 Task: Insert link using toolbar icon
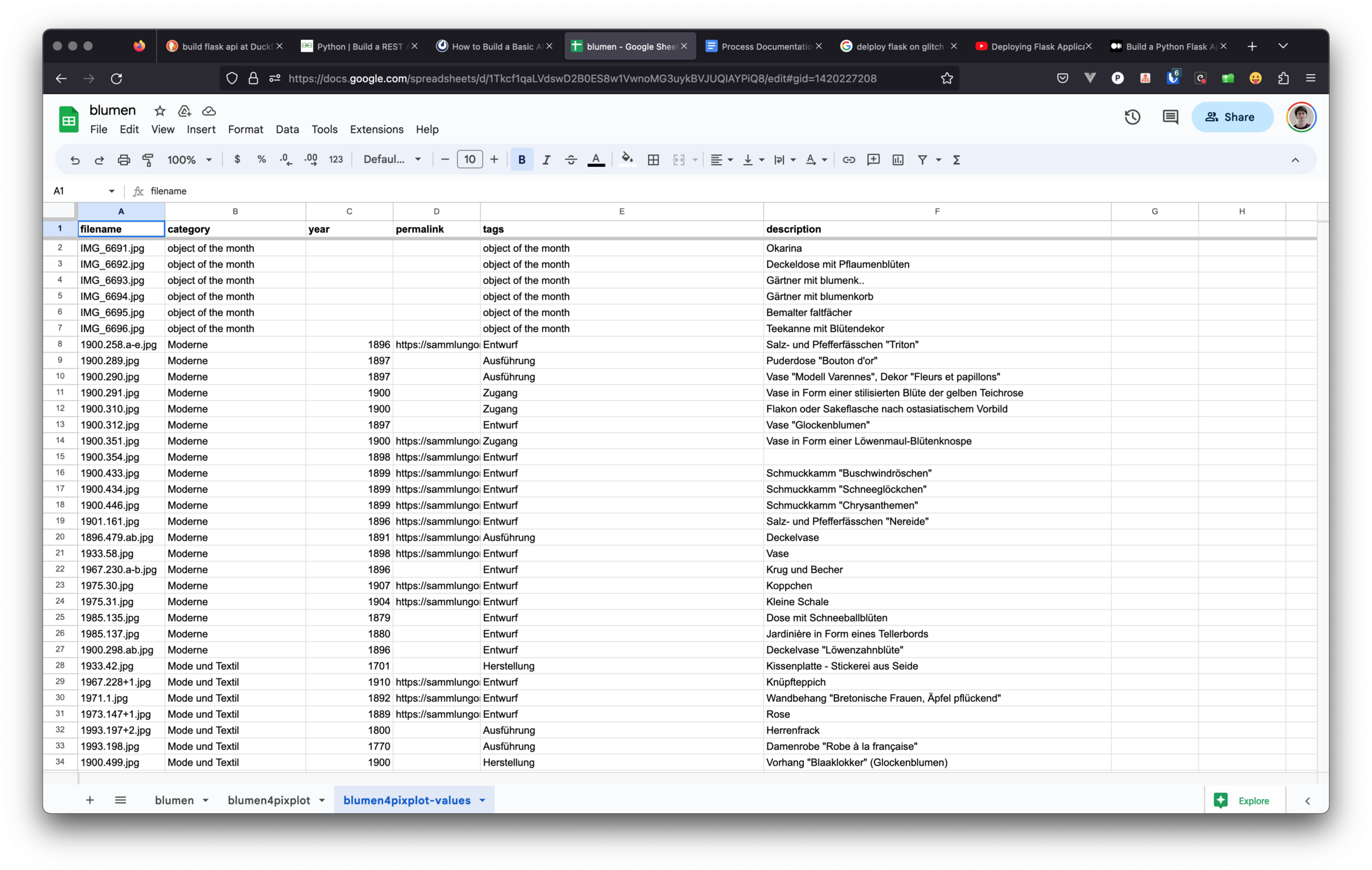coord(848,160)
